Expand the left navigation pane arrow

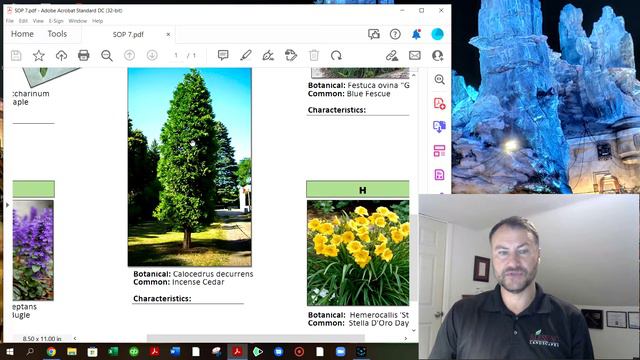tap(7, 205)
